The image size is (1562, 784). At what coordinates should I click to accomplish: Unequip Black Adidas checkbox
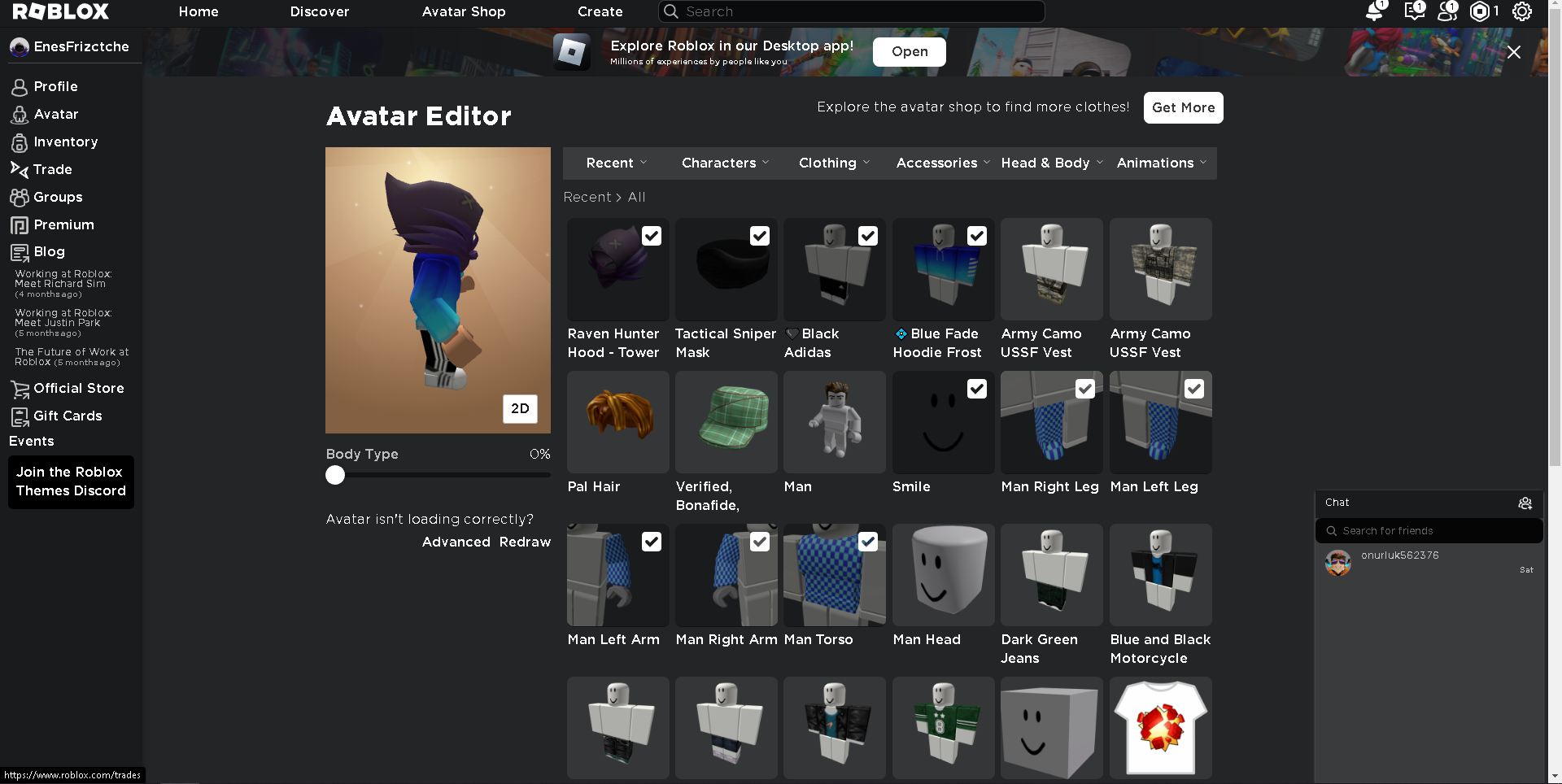click(868, 236)
